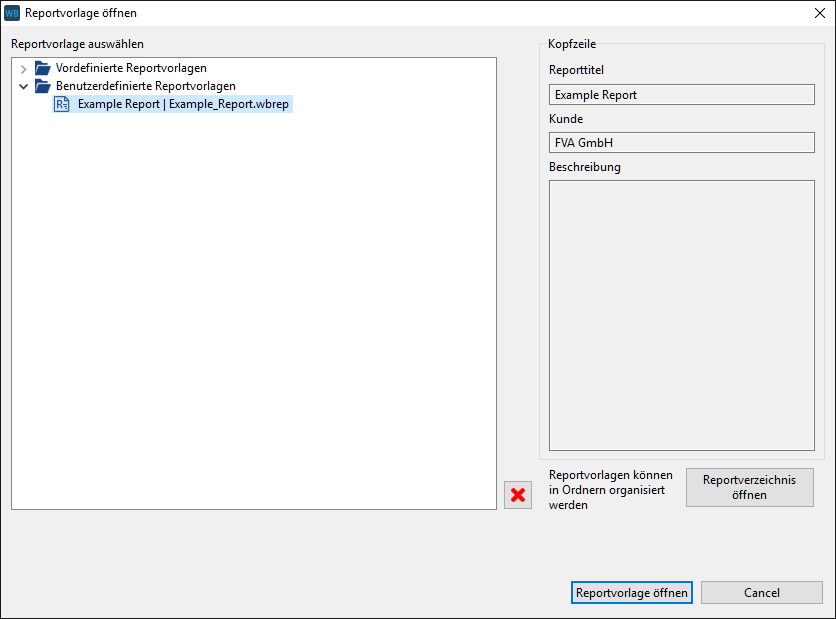Select the Benutzerdefinierte Reportvorlagen tree label
Image resolution: width=836 pixels, height=619 pixels.
pyautogui.click(x=146, y=87)
